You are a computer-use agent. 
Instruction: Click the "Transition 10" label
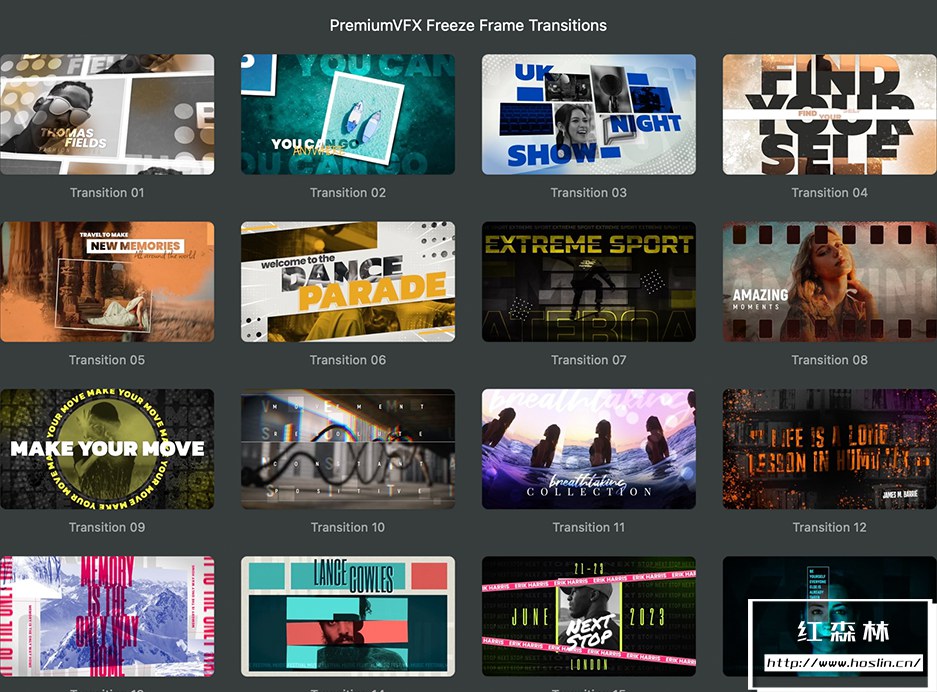(348, 527)
